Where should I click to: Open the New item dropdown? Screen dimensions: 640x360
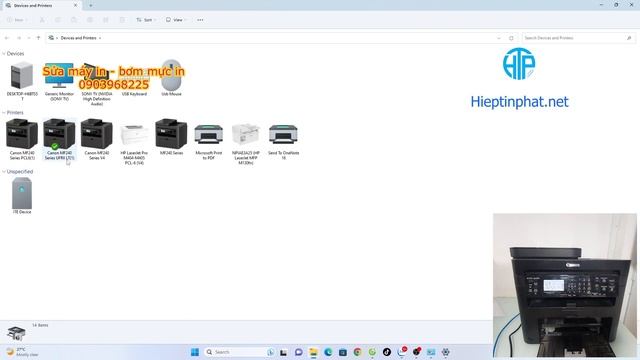(16, 20)
